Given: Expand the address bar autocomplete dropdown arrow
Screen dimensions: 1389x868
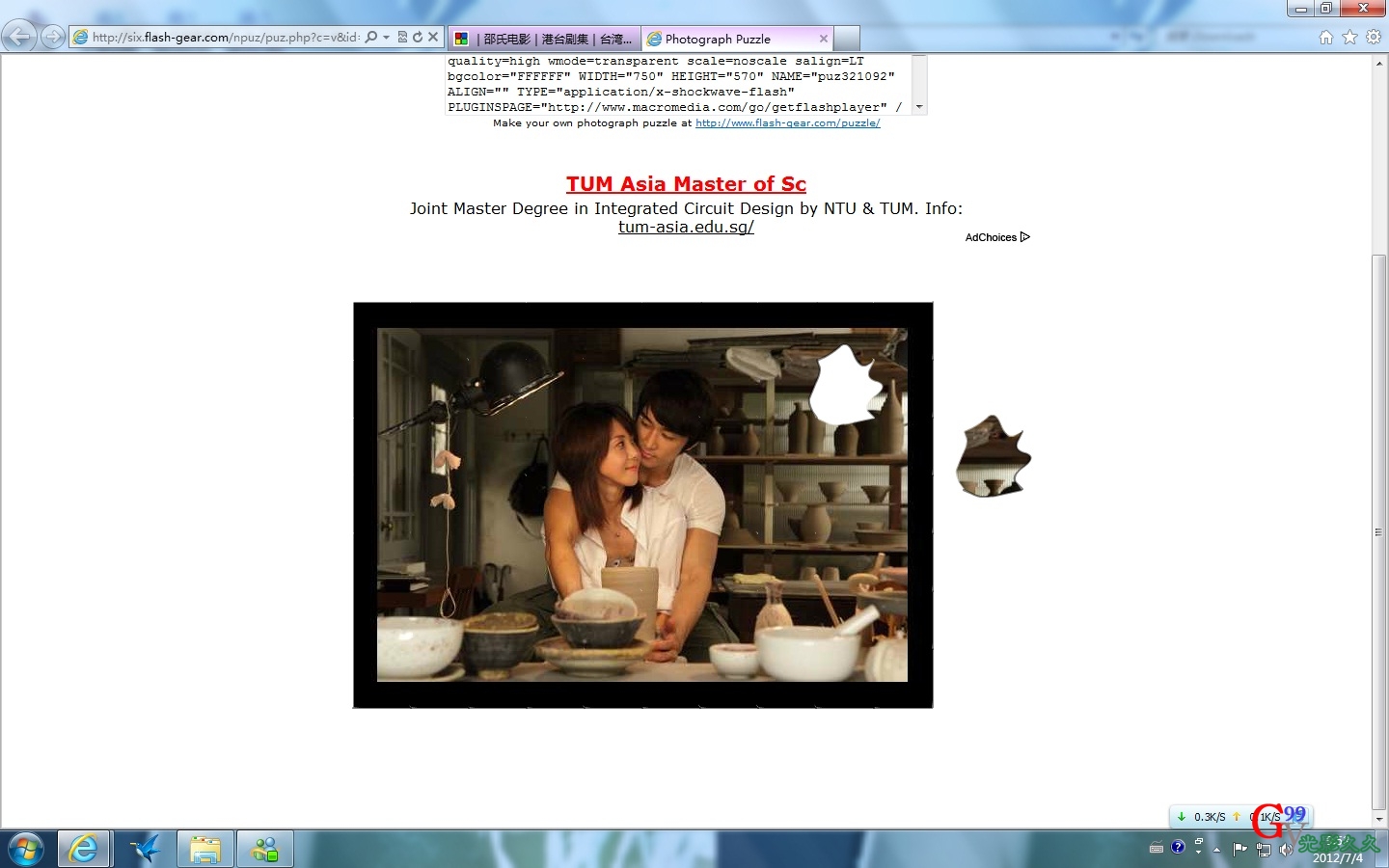Looking at the screenshot, I should pos(387,38).
